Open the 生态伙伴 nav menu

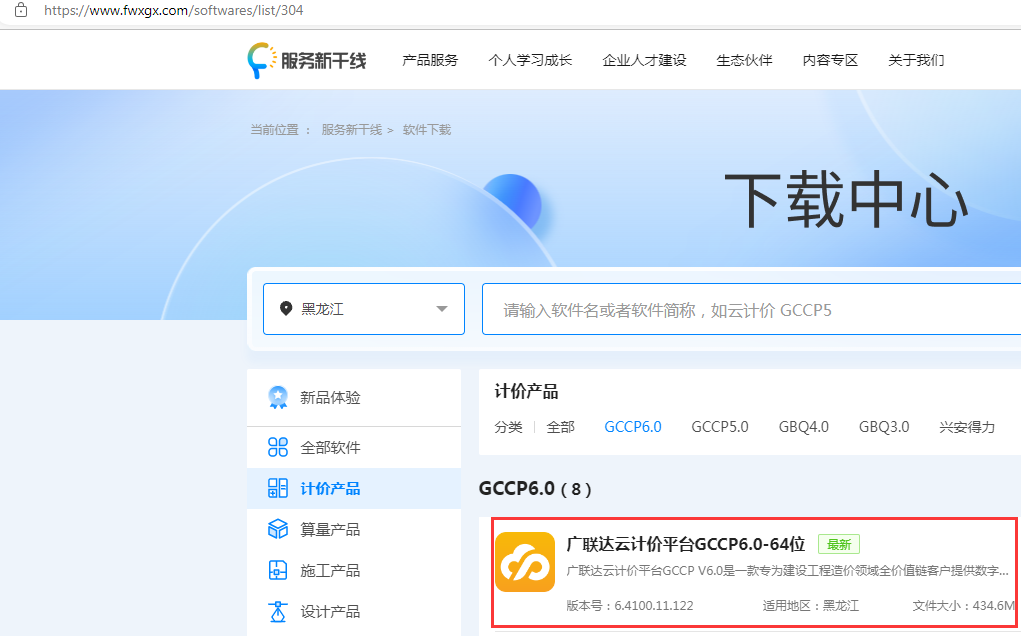pyautogui.click(x=744, y=61)
